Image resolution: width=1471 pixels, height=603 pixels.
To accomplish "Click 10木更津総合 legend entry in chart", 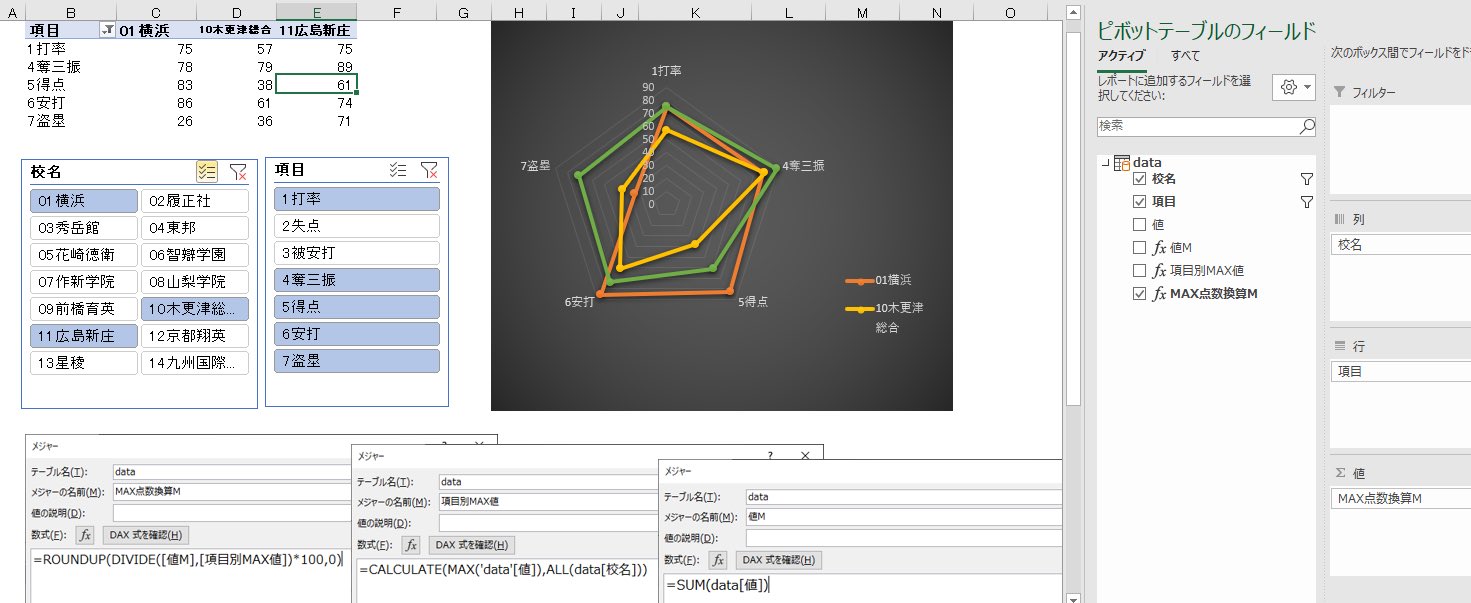I will pos(884,317).
